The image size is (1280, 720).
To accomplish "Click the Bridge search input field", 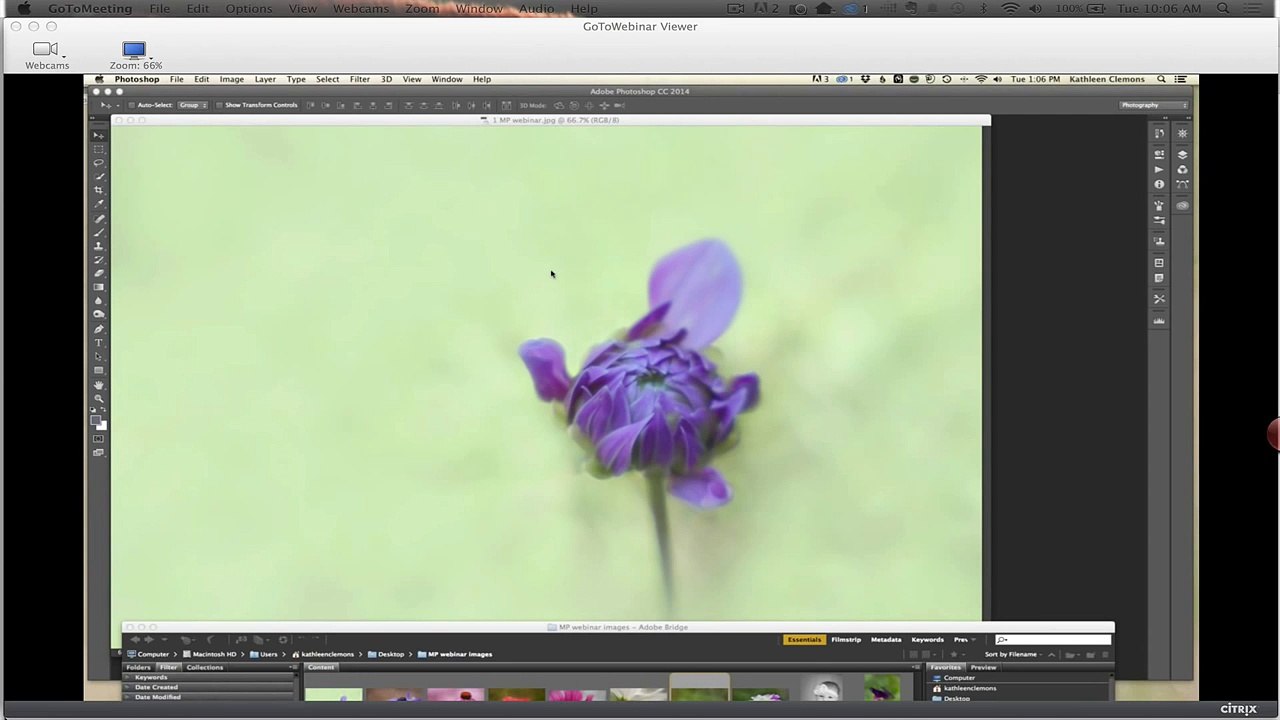I will tap(1053, 639).
